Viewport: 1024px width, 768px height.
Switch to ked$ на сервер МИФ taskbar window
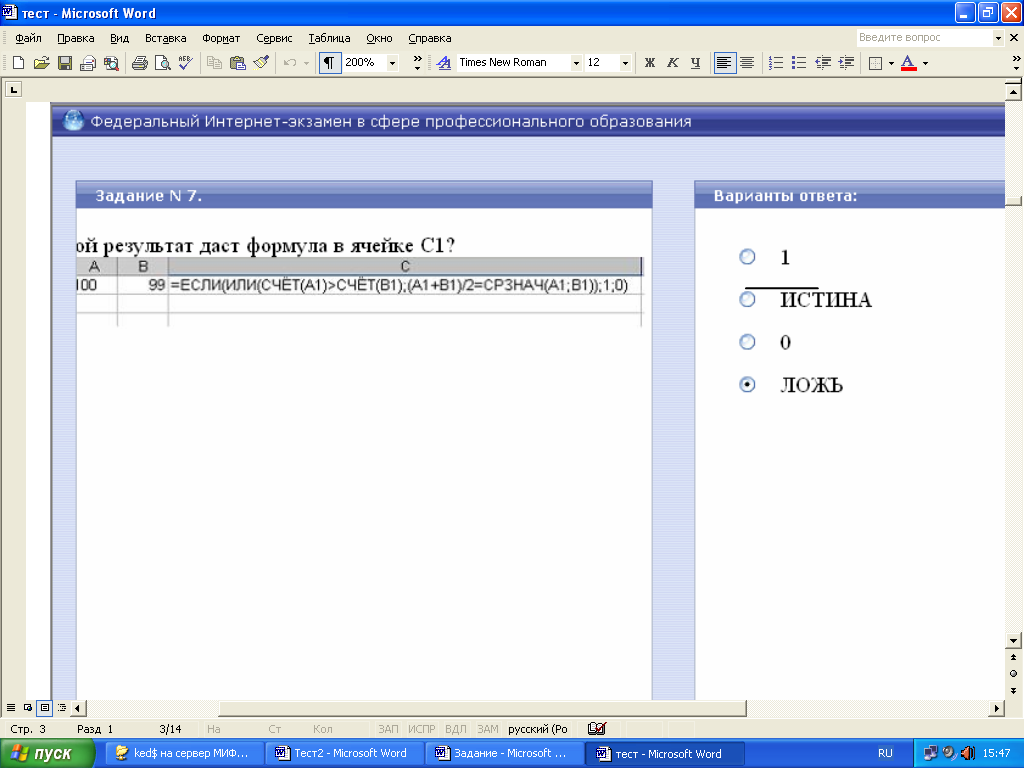185,753
